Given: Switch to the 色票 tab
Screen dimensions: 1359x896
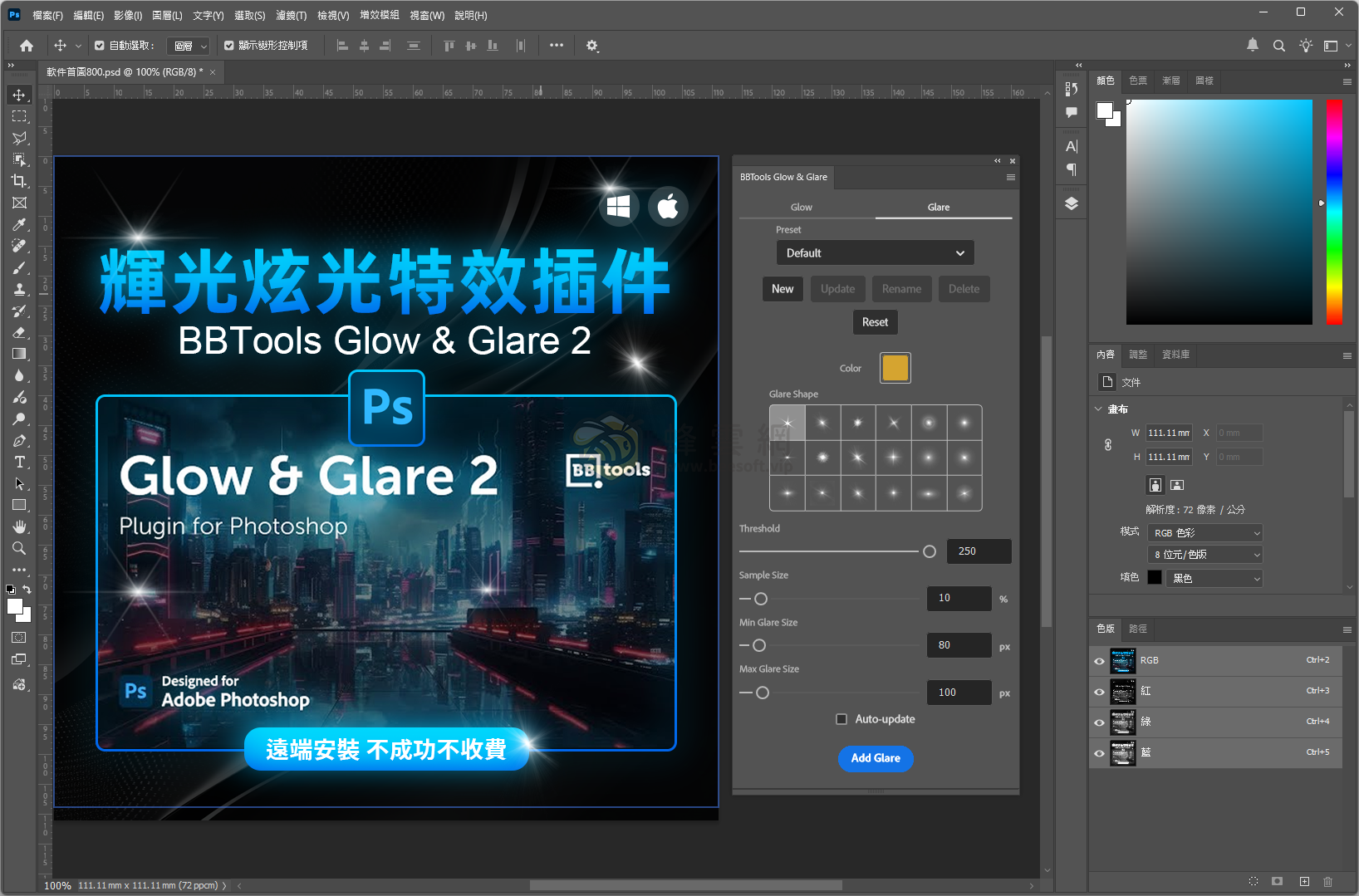Looking at the screenshot, I should [x=1138, y=81].
